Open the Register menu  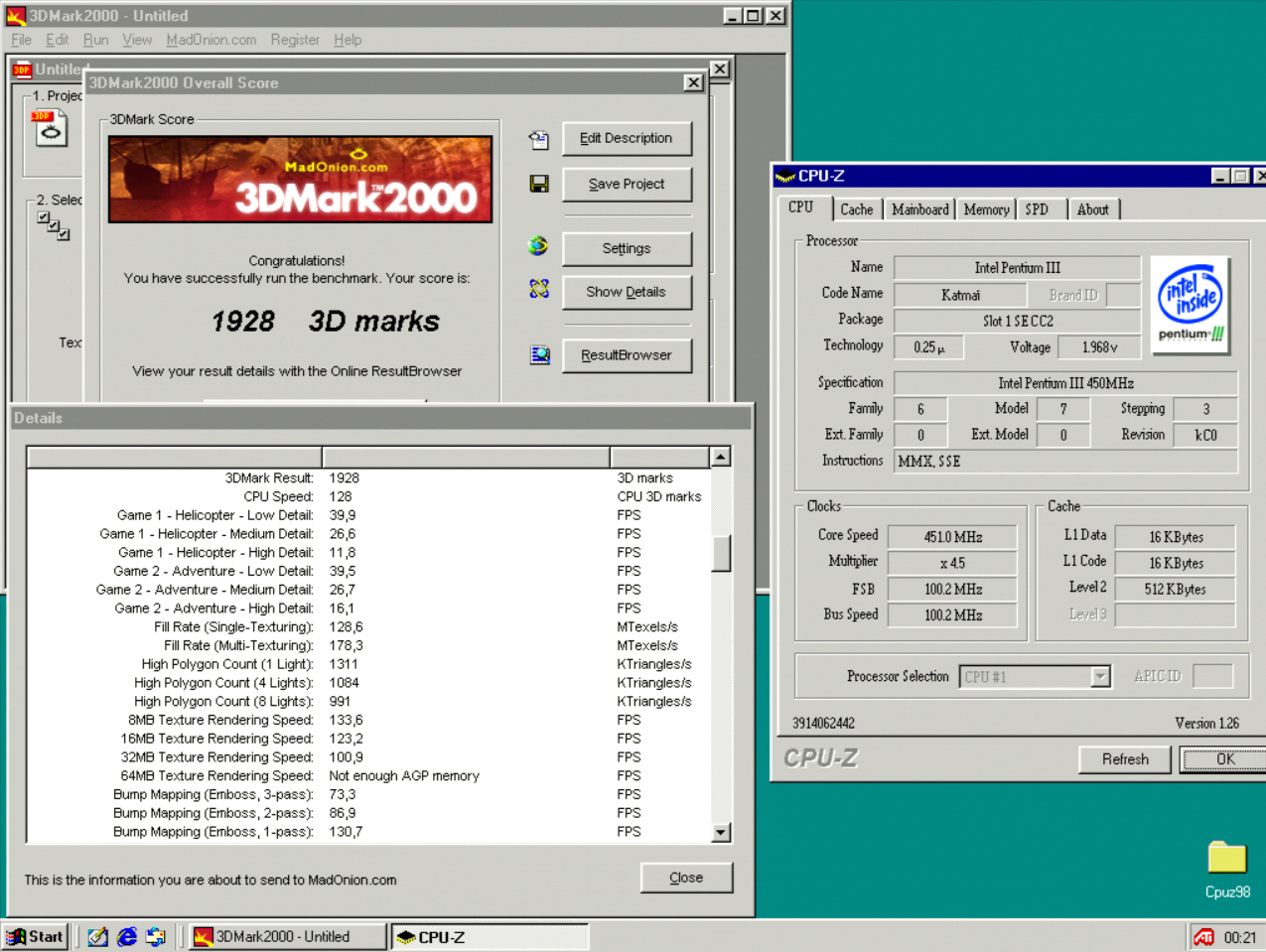pos(295,40)
